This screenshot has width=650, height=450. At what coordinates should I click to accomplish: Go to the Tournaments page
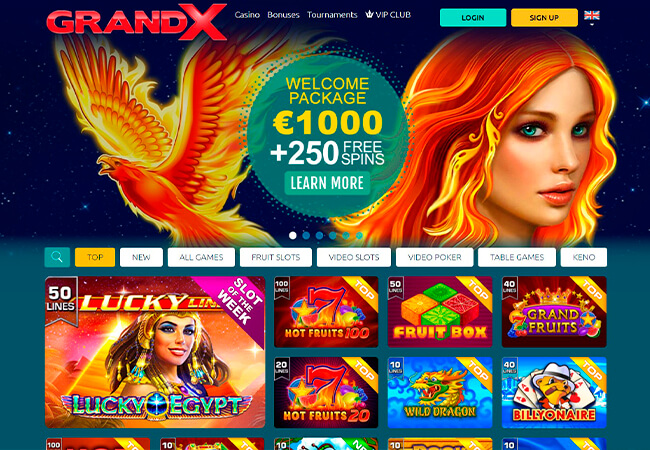click(332, 15)
